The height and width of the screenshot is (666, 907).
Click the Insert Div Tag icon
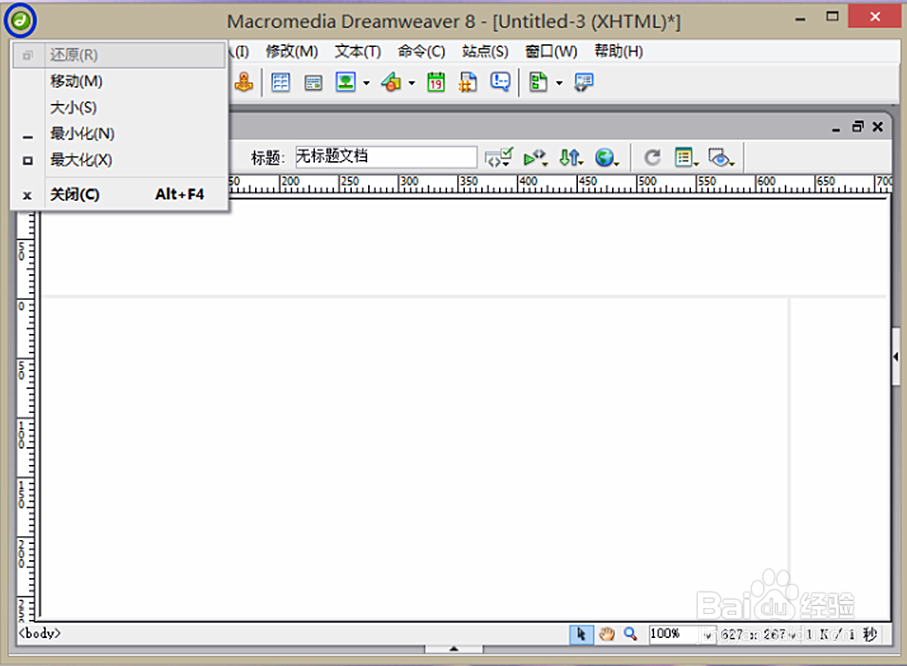(314, 83)
